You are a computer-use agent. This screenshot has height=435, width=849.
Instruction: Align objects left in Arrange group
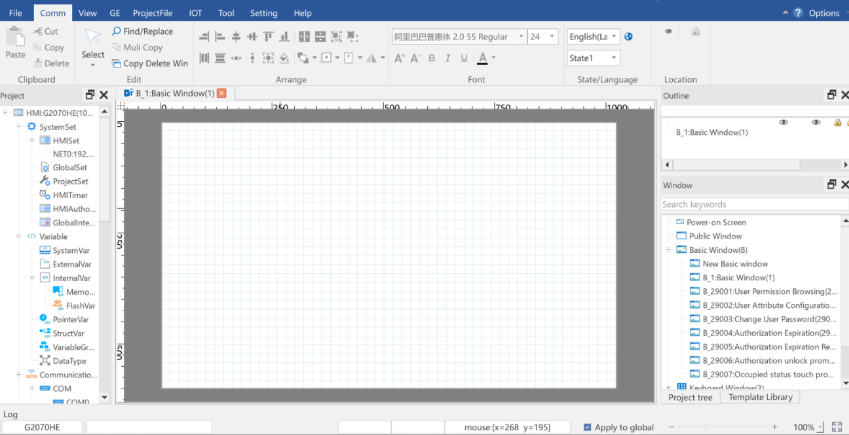220,37
